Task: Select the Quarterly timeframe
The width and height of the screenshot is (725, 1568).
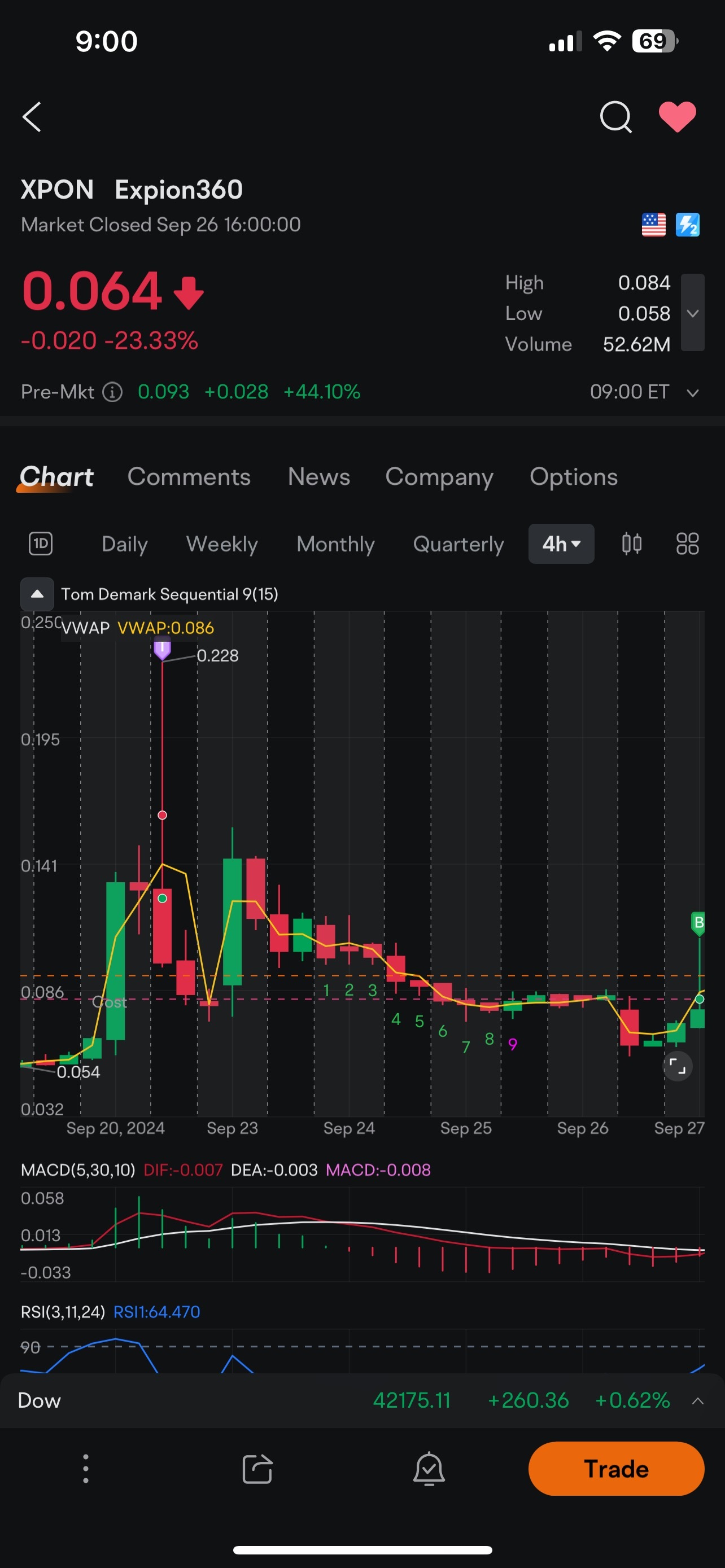Action: click(x=458, y=544)
